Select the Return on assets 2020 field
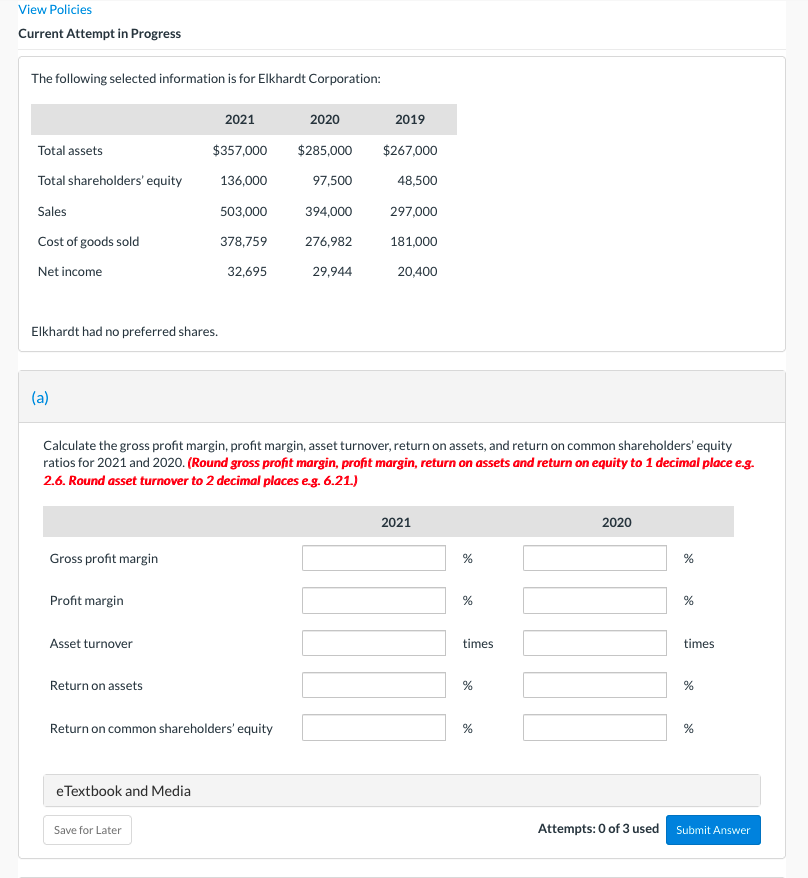Image resolution: width=808 pixels, height=878 pixels. point(594,685)
